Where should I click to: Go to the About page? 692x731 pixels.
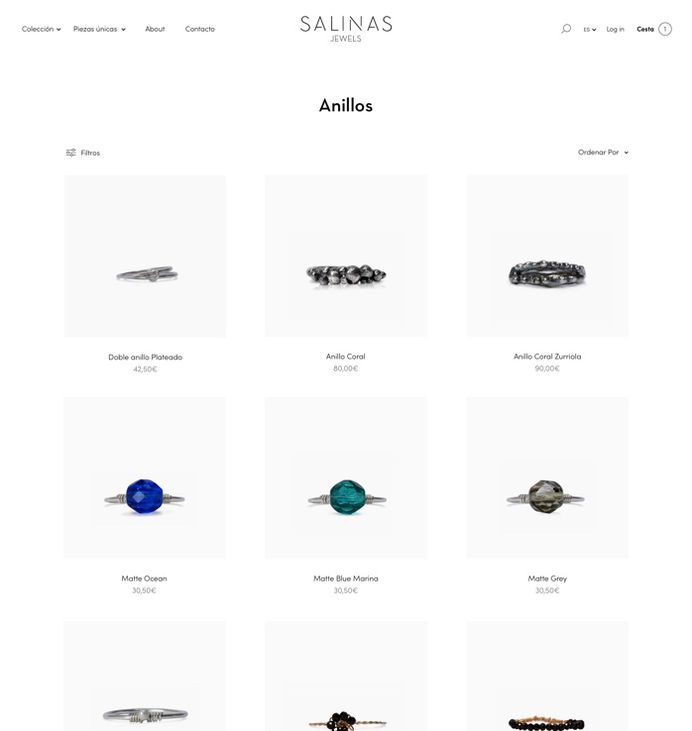(155, 29)
